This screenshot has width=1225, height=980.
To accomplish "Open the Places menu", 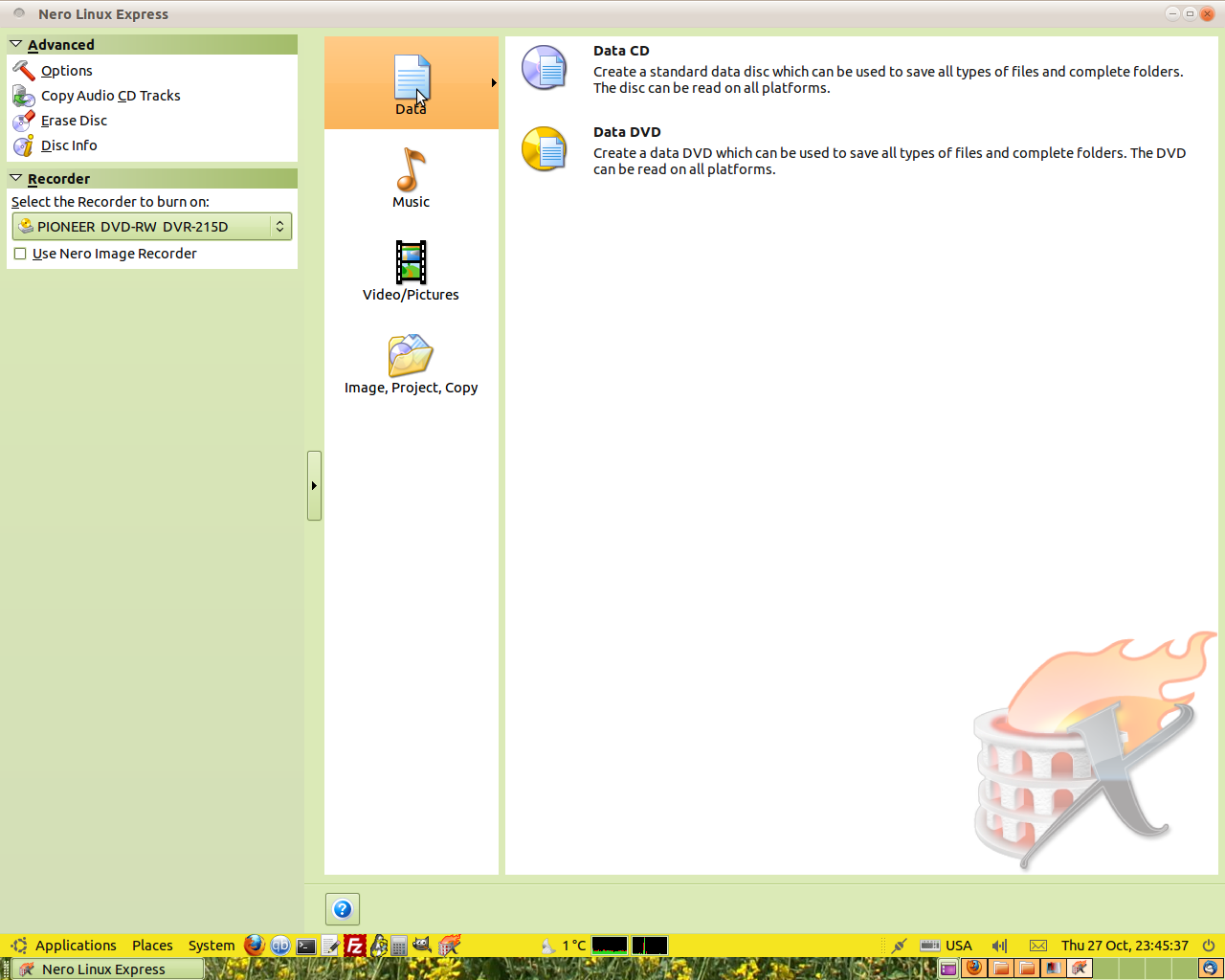I will click(x=152, y=946).
